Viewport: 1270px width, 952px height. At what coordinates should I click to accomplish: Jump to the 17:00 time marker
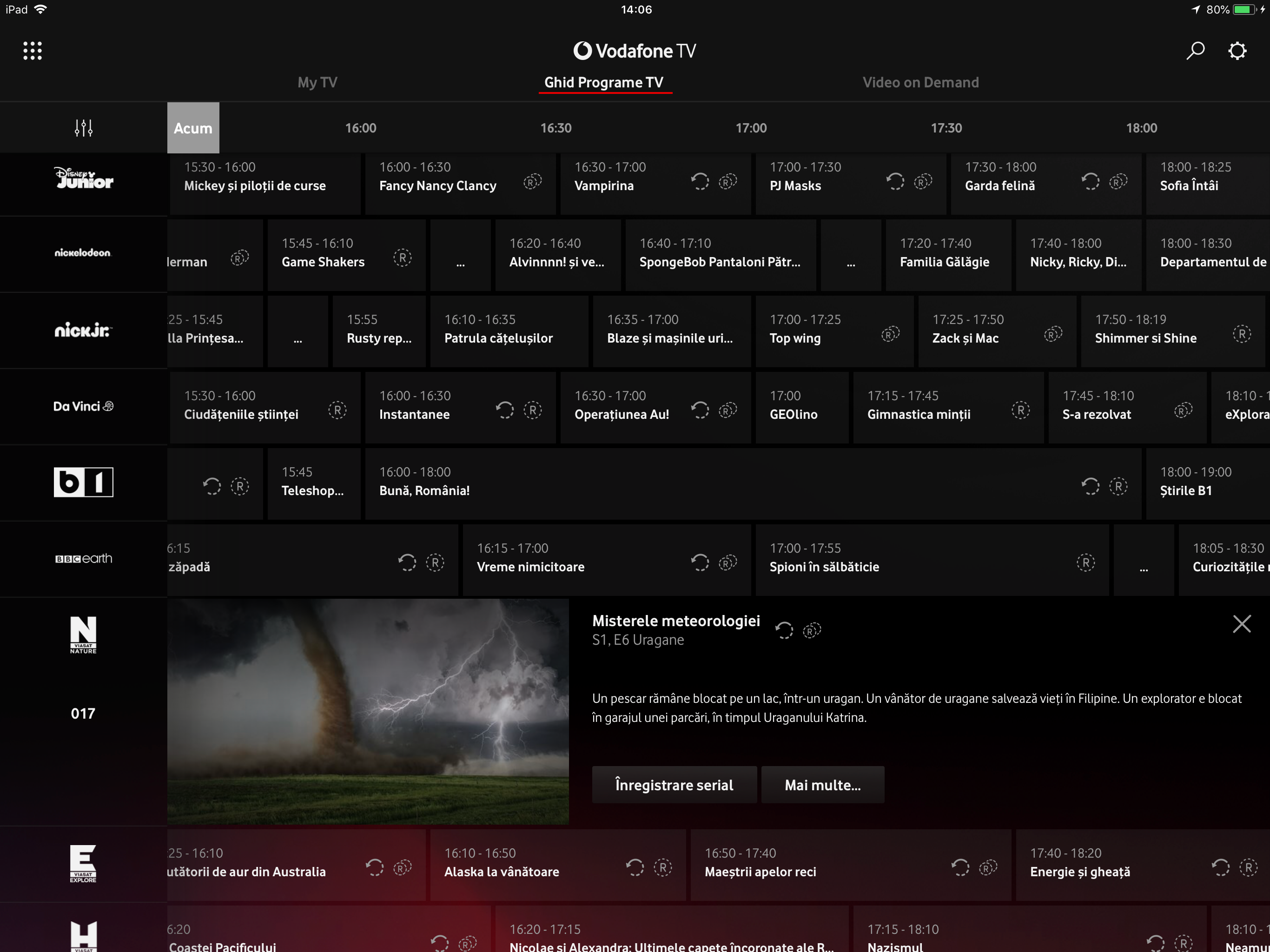pos(751,127)
